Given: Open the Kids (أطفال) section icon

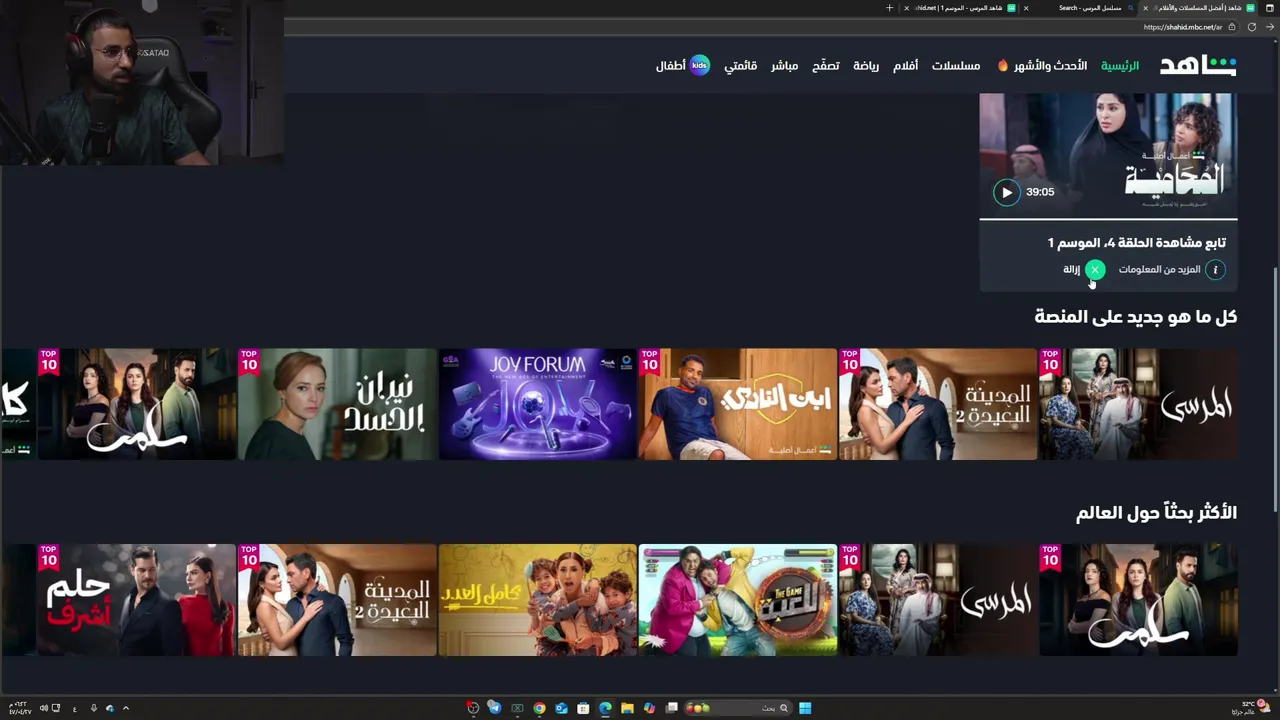Looking at the screenshot, I should click(x=699, y=66).
